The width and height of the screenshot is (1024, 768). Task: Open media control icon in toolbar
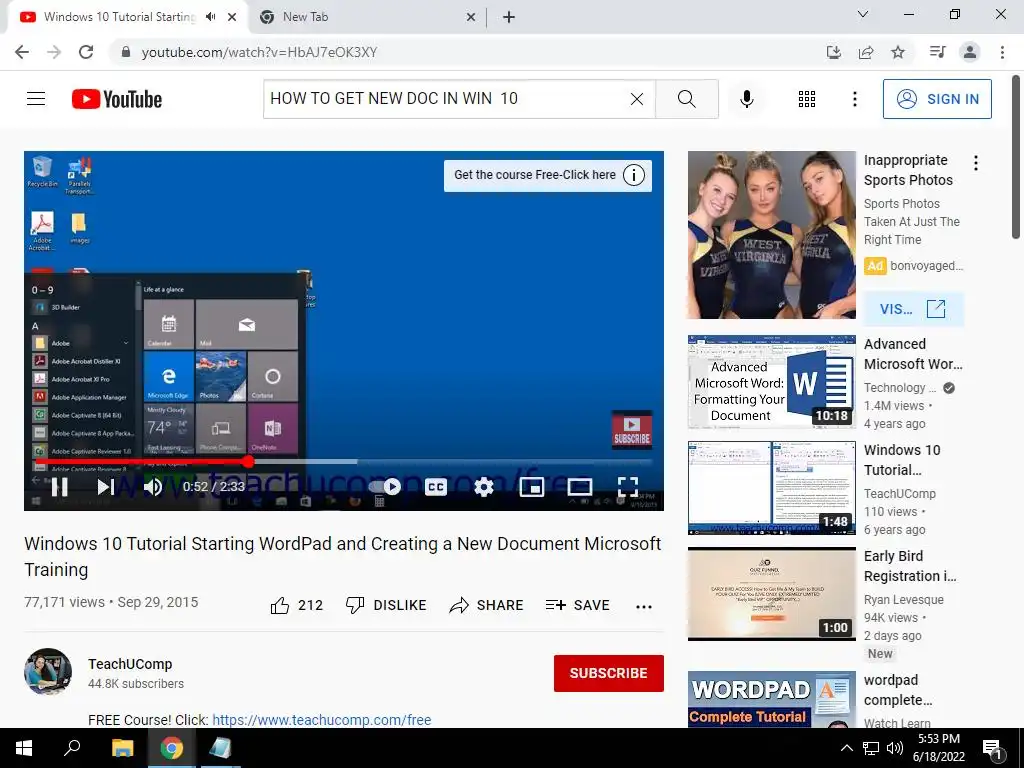click(x=938, y=52)
